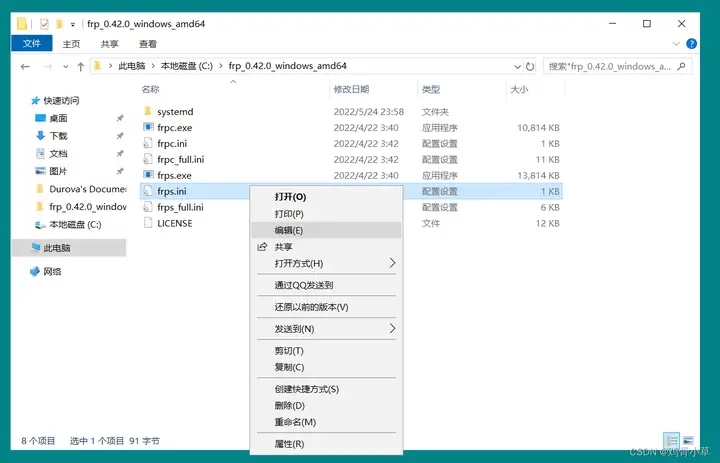Select the LICENSE file icon

148,223
